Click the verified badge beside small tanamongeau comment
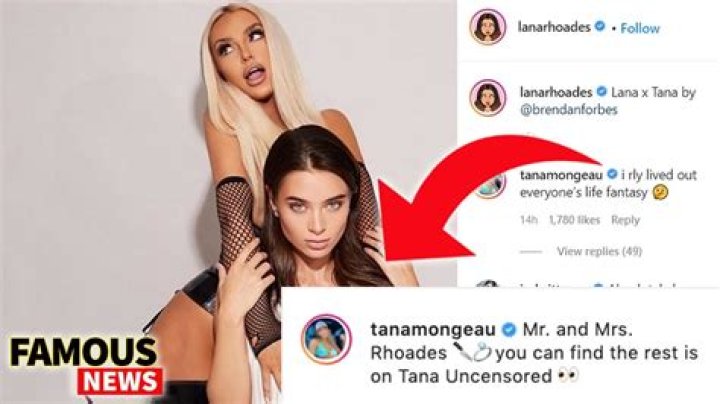Image resolution: width=720 pixels, height=404 pixels. (x=612, y=174)
